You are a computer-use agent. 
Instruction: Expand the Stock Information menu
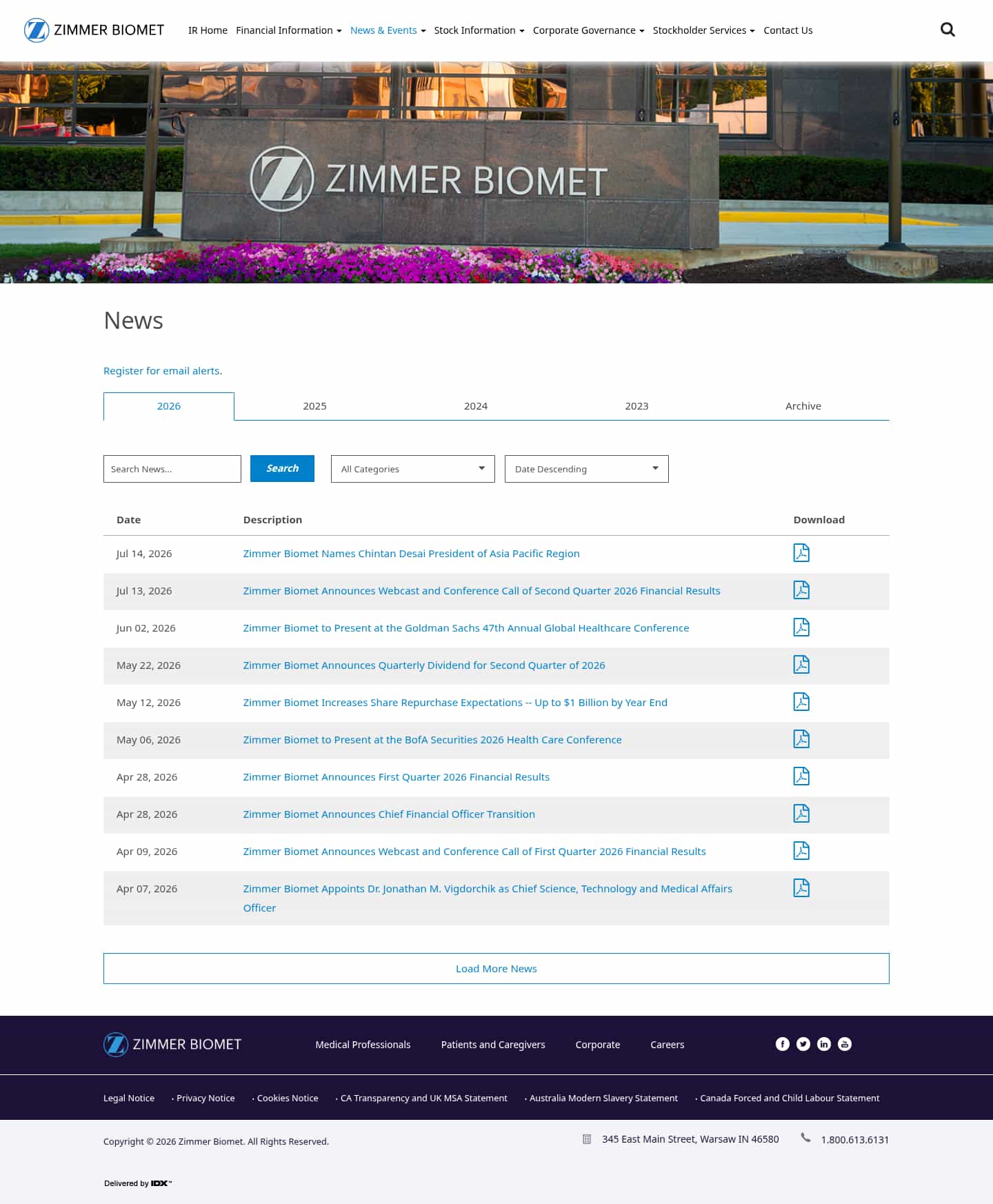click(479, 30)
